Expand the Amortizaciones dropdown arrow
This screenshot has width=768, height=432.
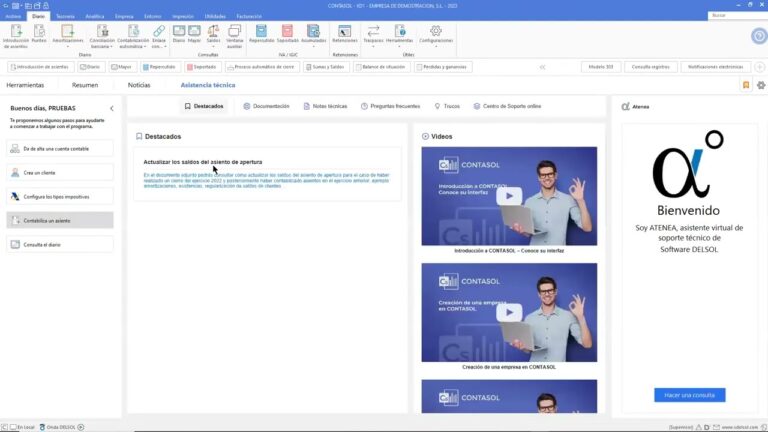68,47
